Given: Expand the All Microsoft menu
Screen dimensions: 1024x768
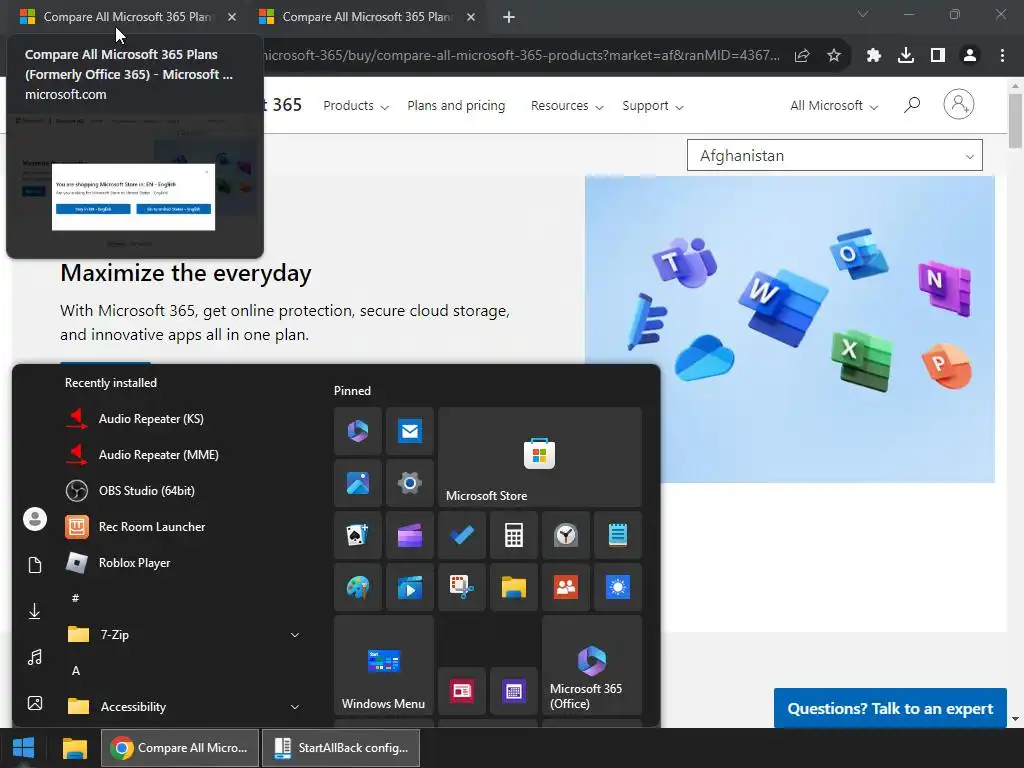Looking at the screenshot, I should [834, 106].
